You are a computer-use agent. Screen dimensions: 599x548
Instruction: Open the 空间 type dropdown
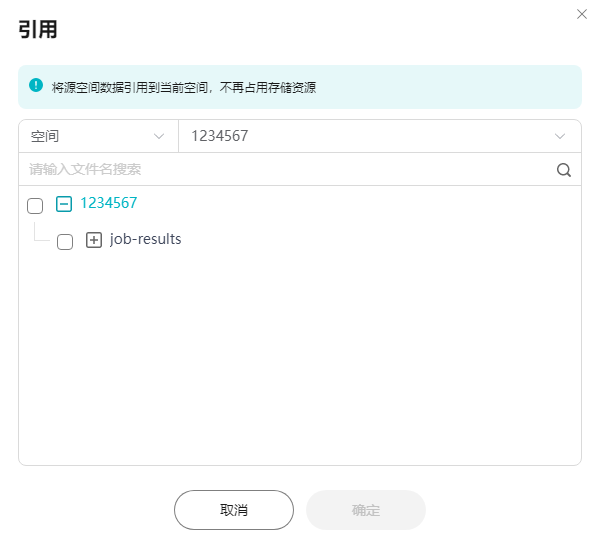(99, 136)
